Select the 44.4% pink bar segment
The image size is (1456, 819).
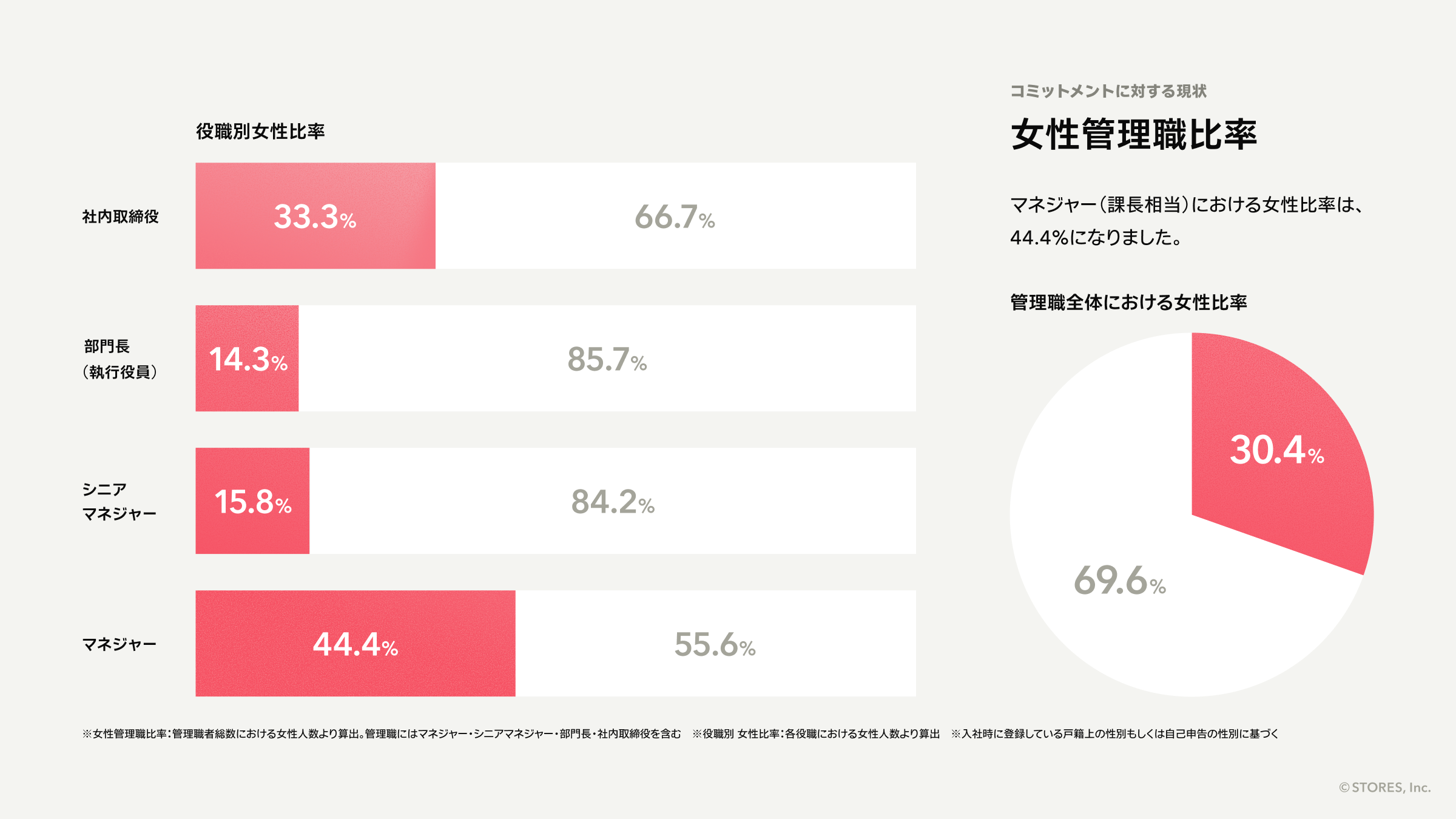[x=355, y=644]
